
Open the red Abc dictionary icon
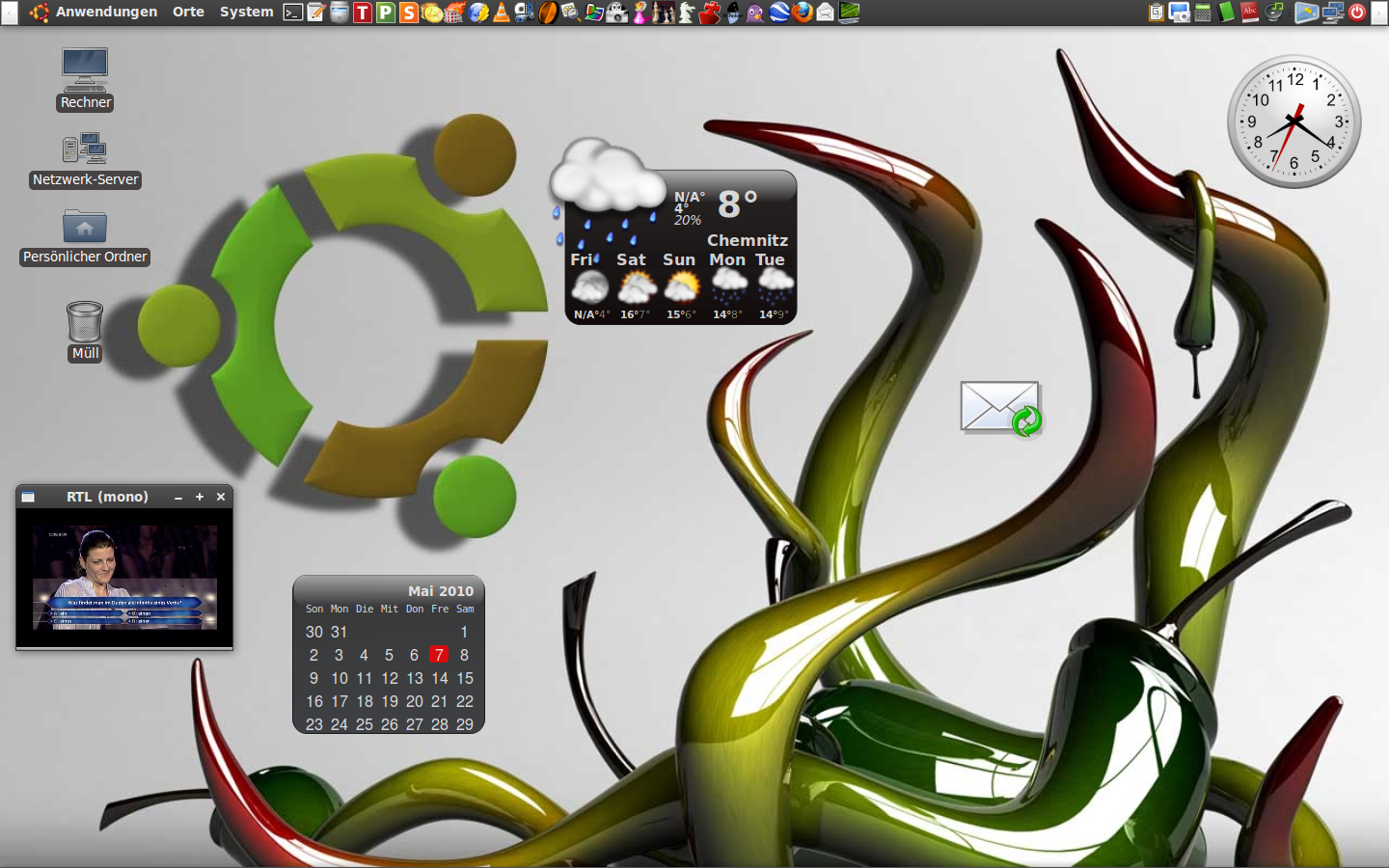tap(1250, 13)
